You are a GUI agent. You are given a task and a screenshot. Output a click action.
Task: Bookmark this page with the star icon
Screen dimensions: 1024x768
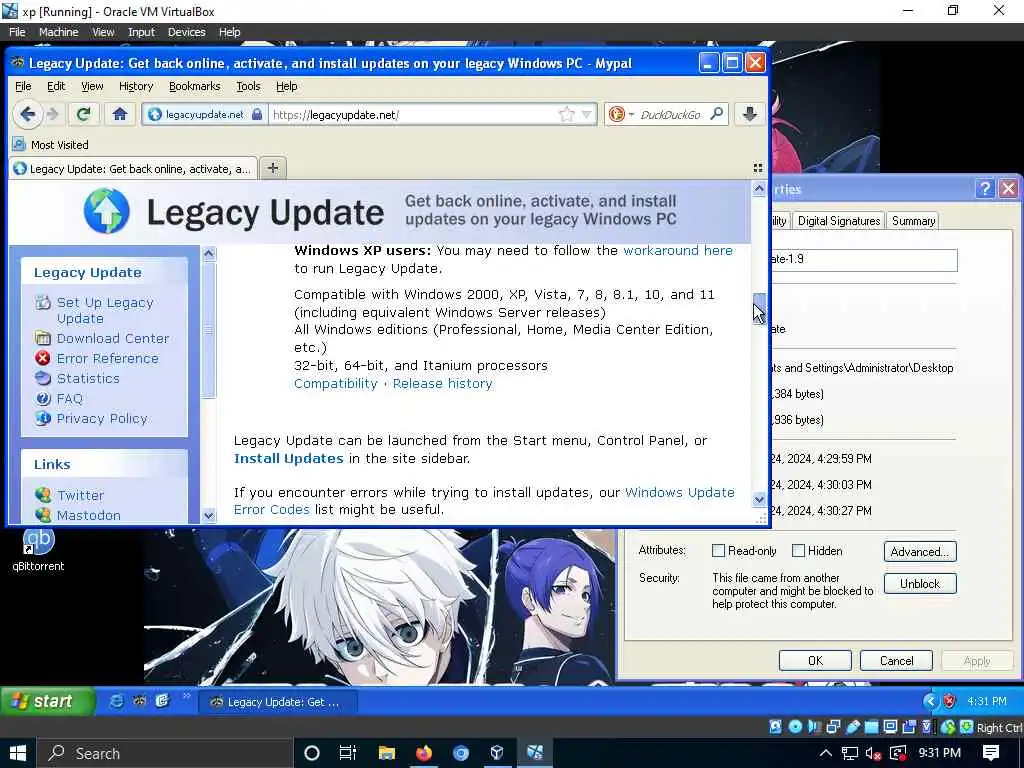566,114
